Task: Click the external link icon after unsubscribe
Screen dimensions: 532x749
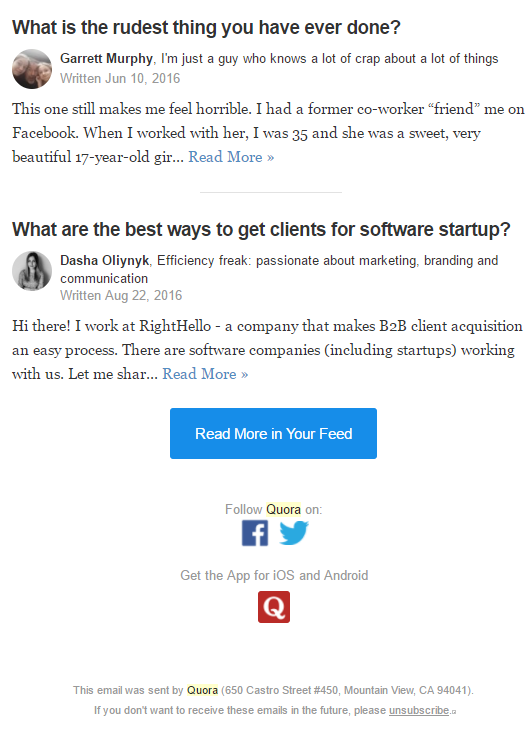Action: (x=453, y=712)
